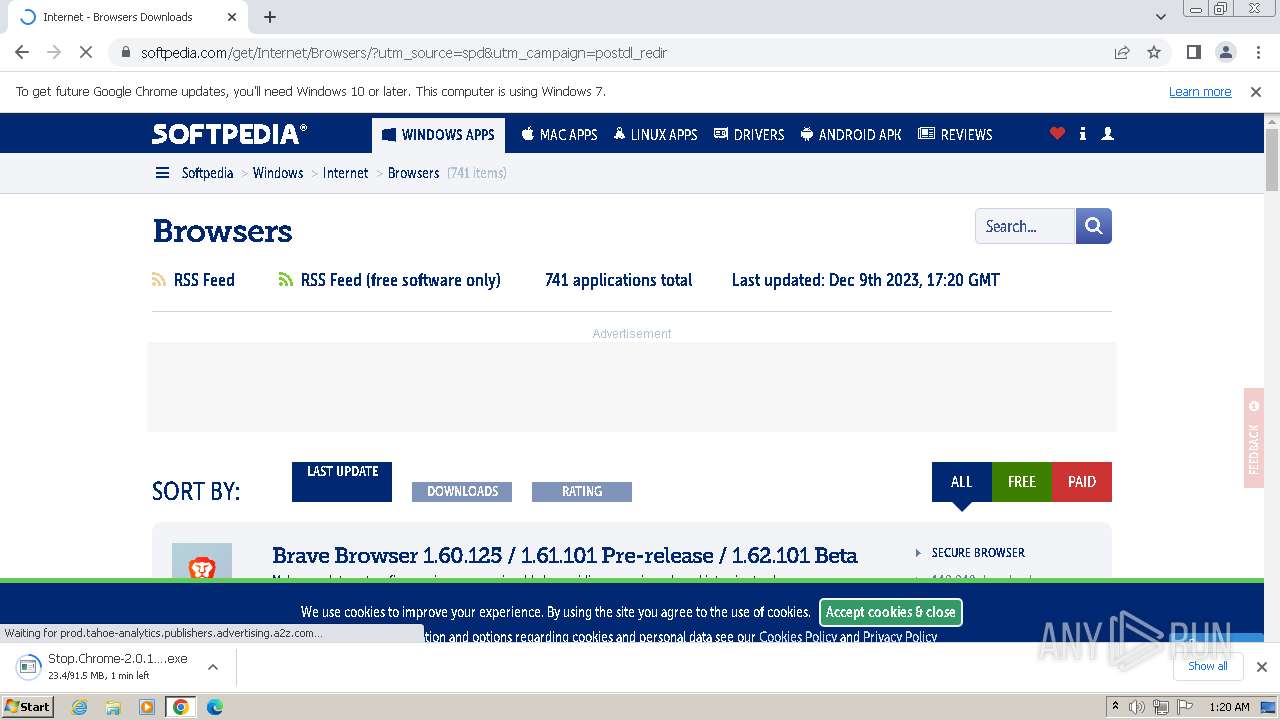Open RSS Feed (free software only)
The image size is (1280, 720).
pyautogui.click(x=390, y=280)
